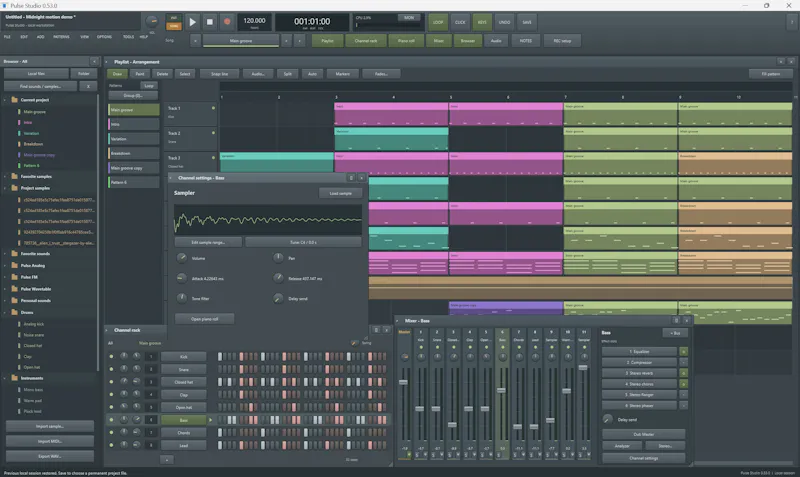Click the Attack knob in Sampler
The image size is (800, 477).
(182, 278)
